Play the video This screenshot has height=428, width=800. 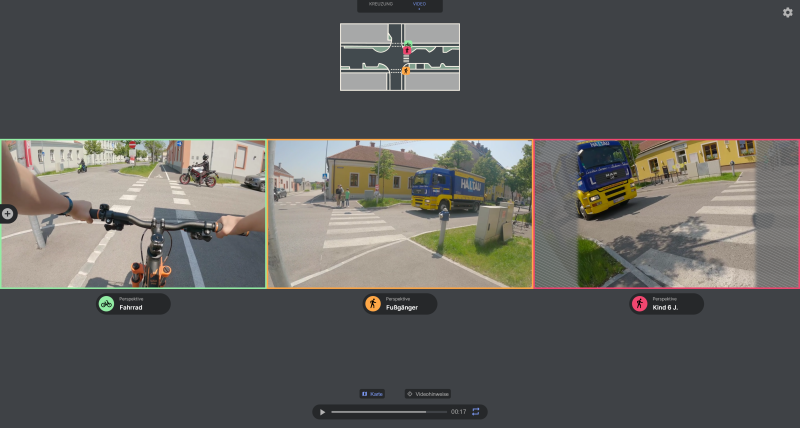pyautogui.click(x=322, y=412)
